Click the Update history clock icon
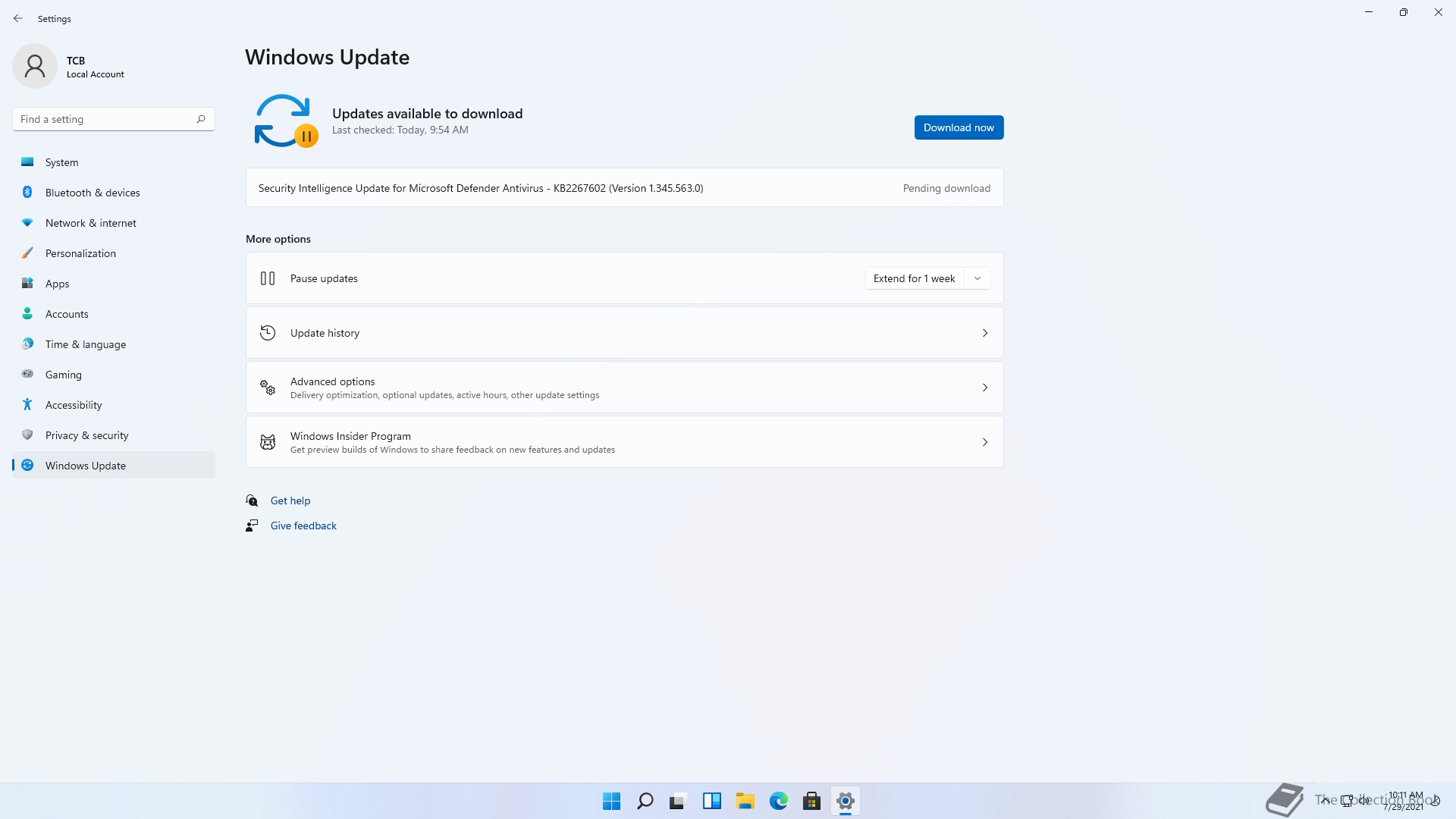The image size is (1456, 819). [x=268, y=333]
